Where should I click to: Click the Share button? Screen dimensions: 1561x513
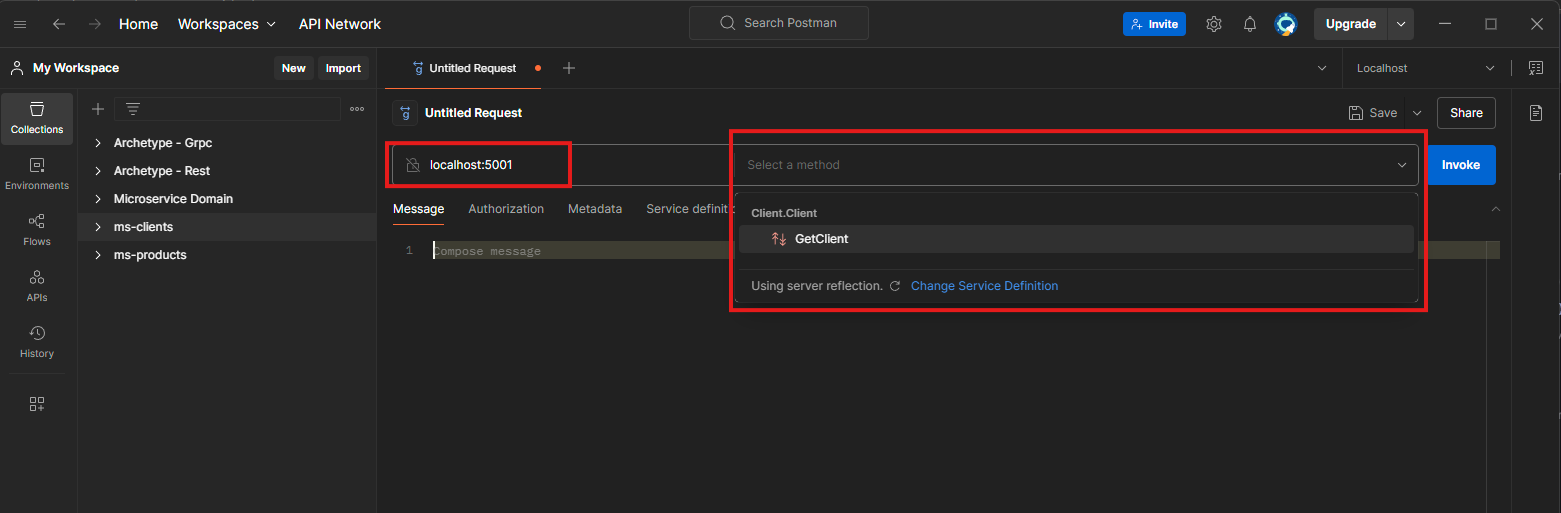(x=1466, y=113)
